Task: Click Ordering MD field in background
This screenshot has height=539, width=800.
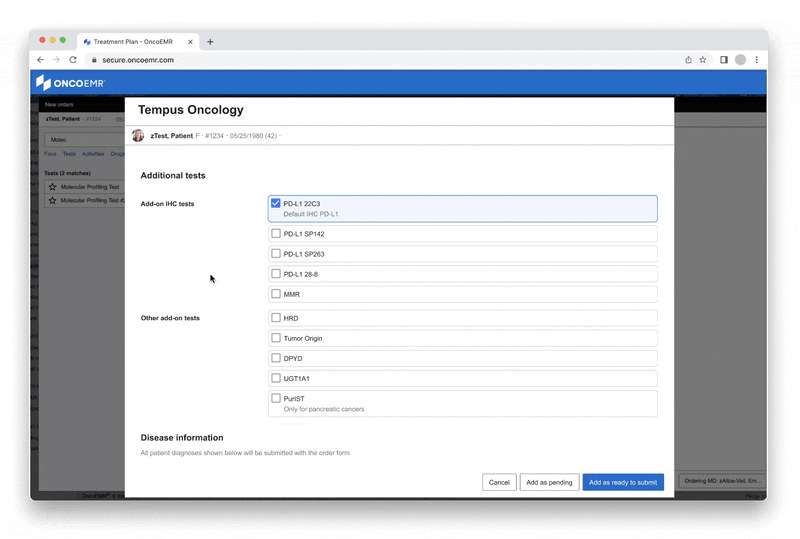Action: click(722, 481)
